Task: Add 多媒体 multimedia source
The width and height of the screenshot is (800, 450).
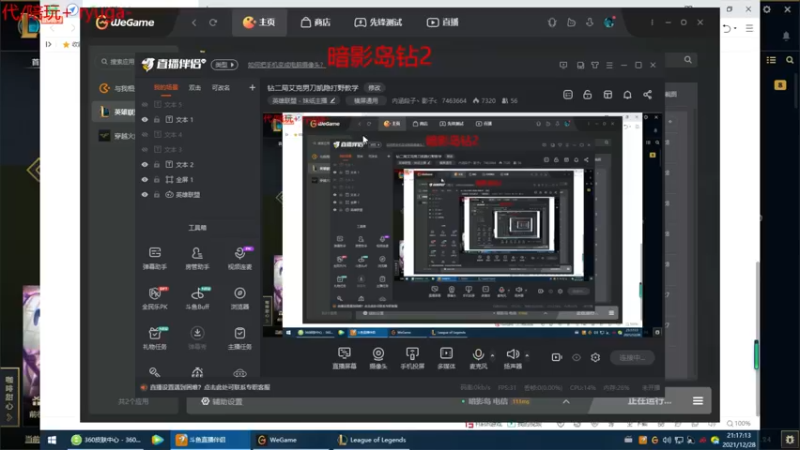Action: pos(446,358)
